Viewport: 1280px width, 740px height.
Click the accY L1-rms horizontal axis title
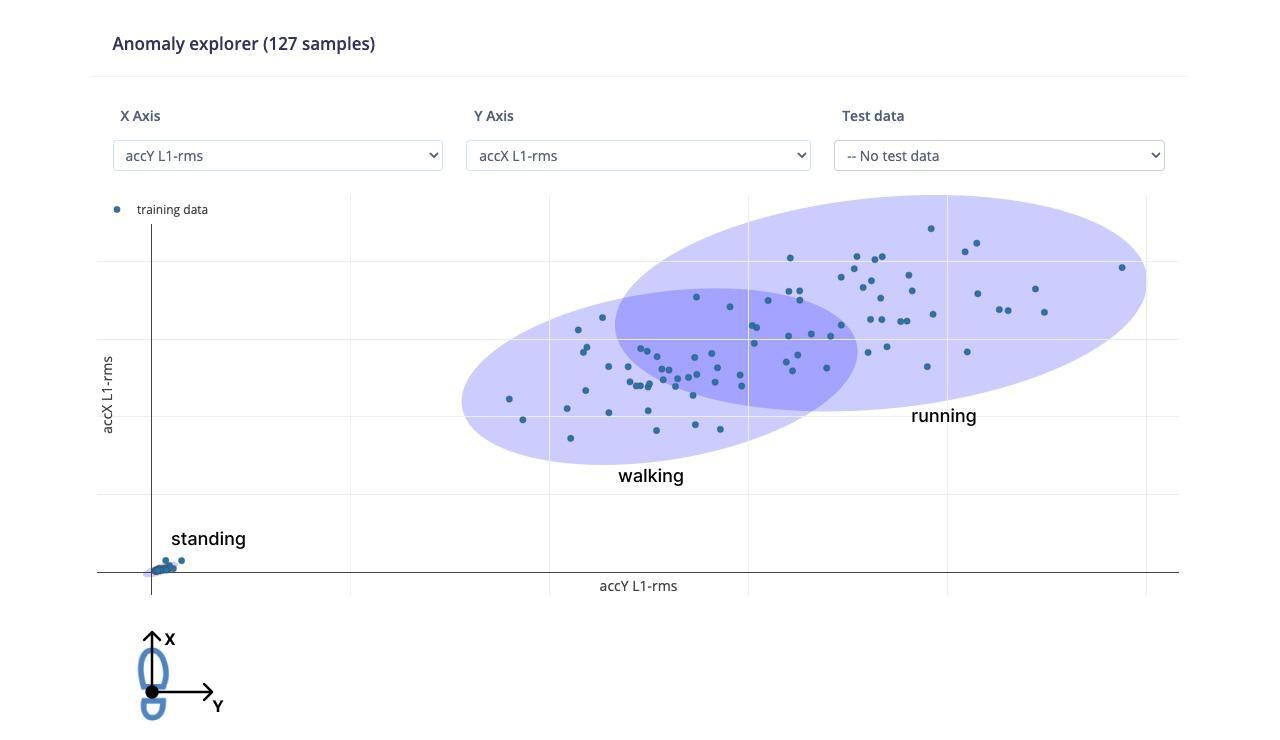tap(638, 586)
